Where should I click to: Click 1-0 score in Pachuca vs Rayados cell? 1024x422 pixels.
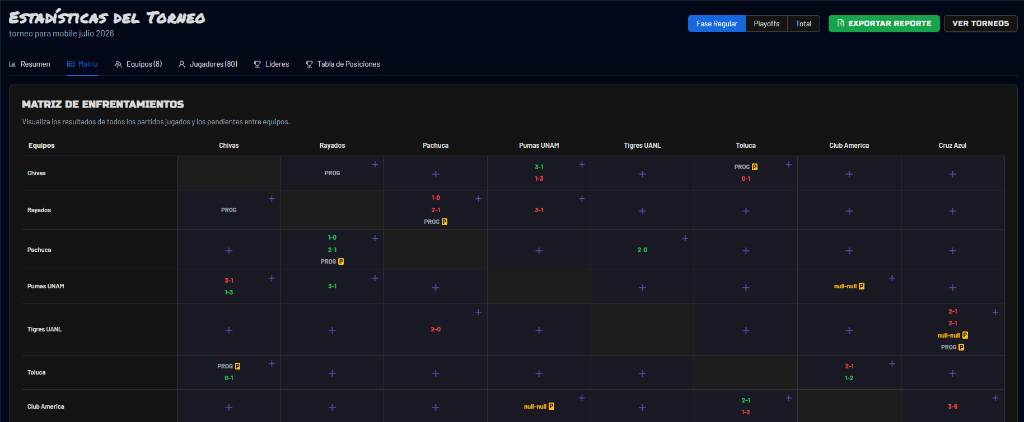[x=332, y=238]
